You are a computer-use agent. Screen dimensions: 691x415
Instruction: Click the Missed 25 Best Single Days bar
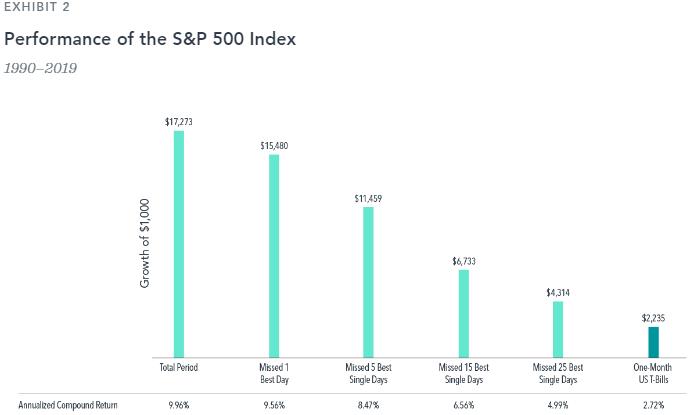[x=558, y=328]
